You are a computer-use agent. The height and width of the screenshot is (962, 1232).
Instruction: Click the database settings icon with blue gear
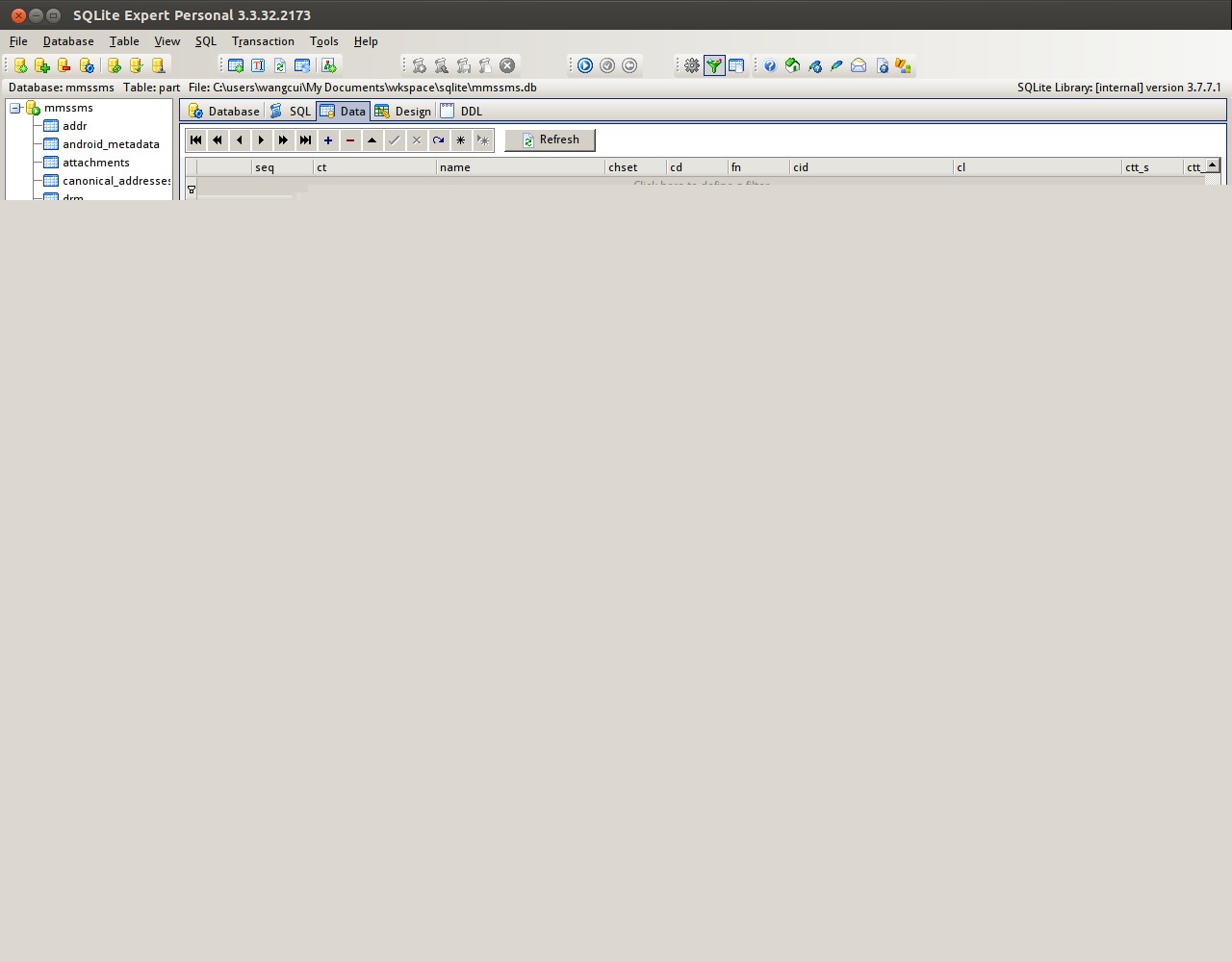coord(87,65)
